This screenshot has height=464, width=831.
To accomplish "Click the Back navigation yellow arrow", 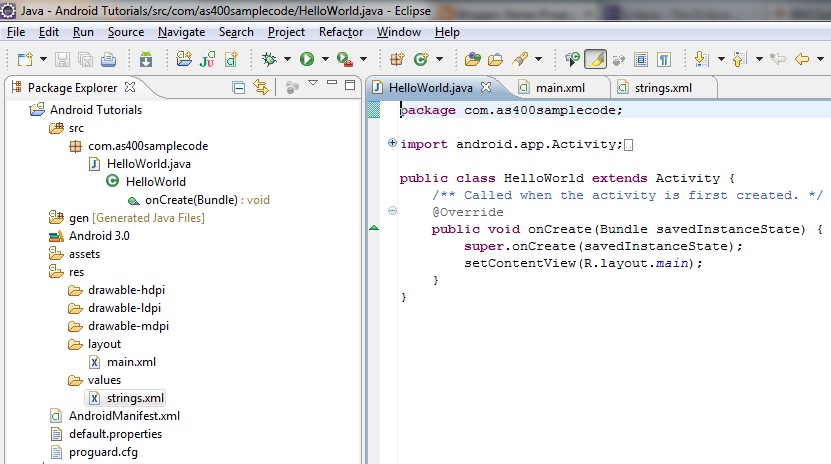I will (802, 59).
